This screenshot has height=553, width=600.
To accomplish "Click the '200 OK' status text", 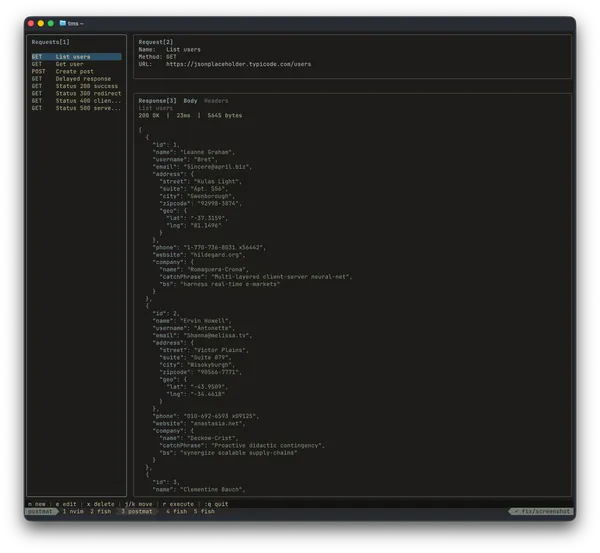I will [149, 115].
